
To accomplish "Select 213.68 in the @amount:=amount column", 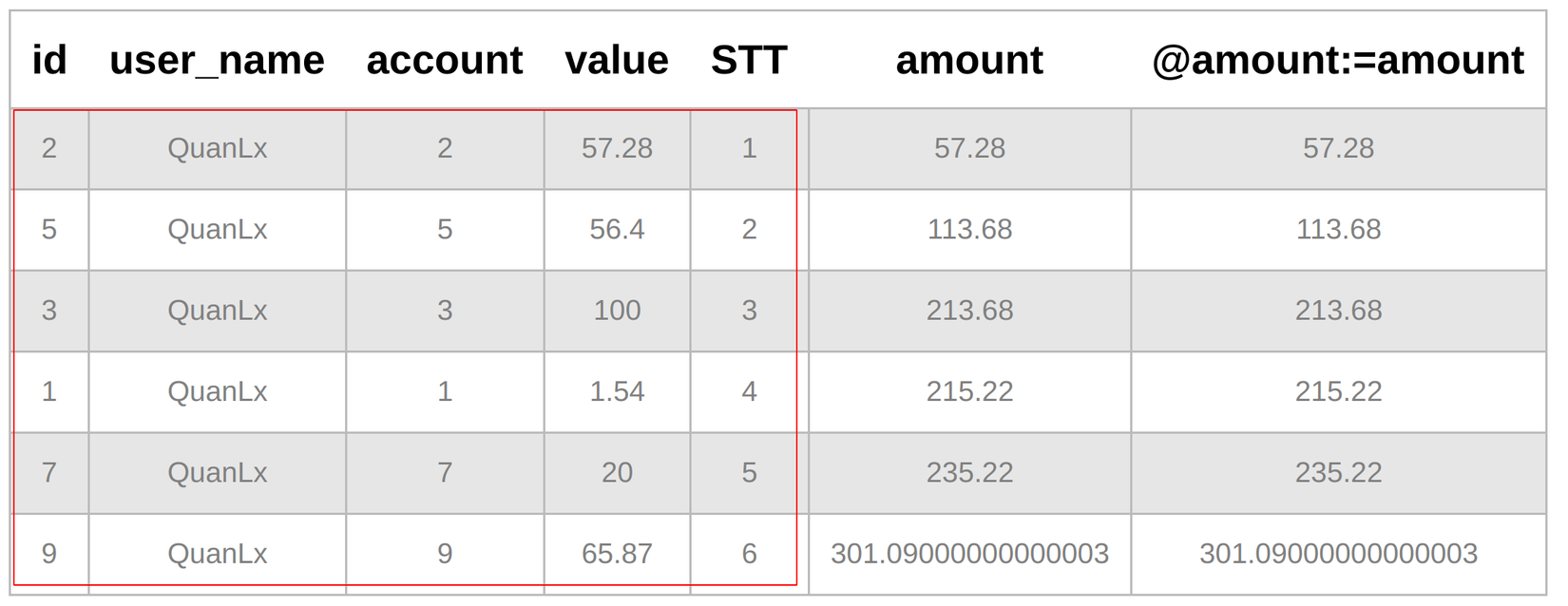I will 1337,311.
